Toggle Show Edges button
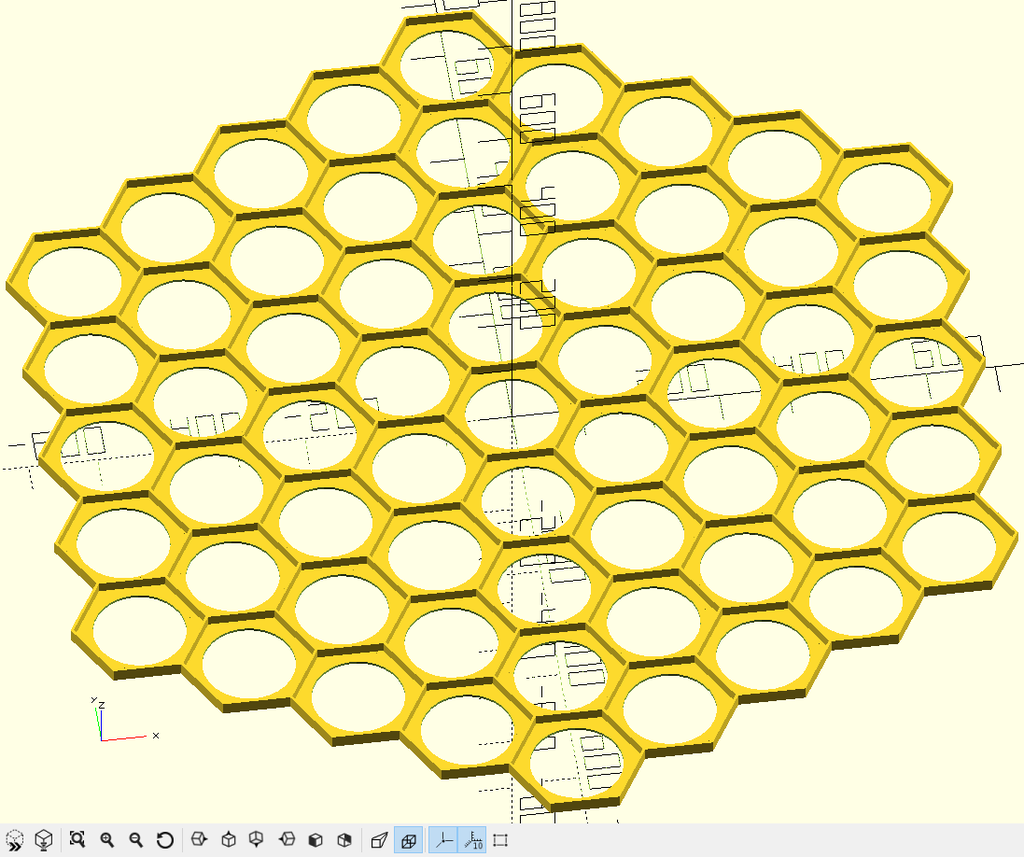 click(x=500, y=839)
